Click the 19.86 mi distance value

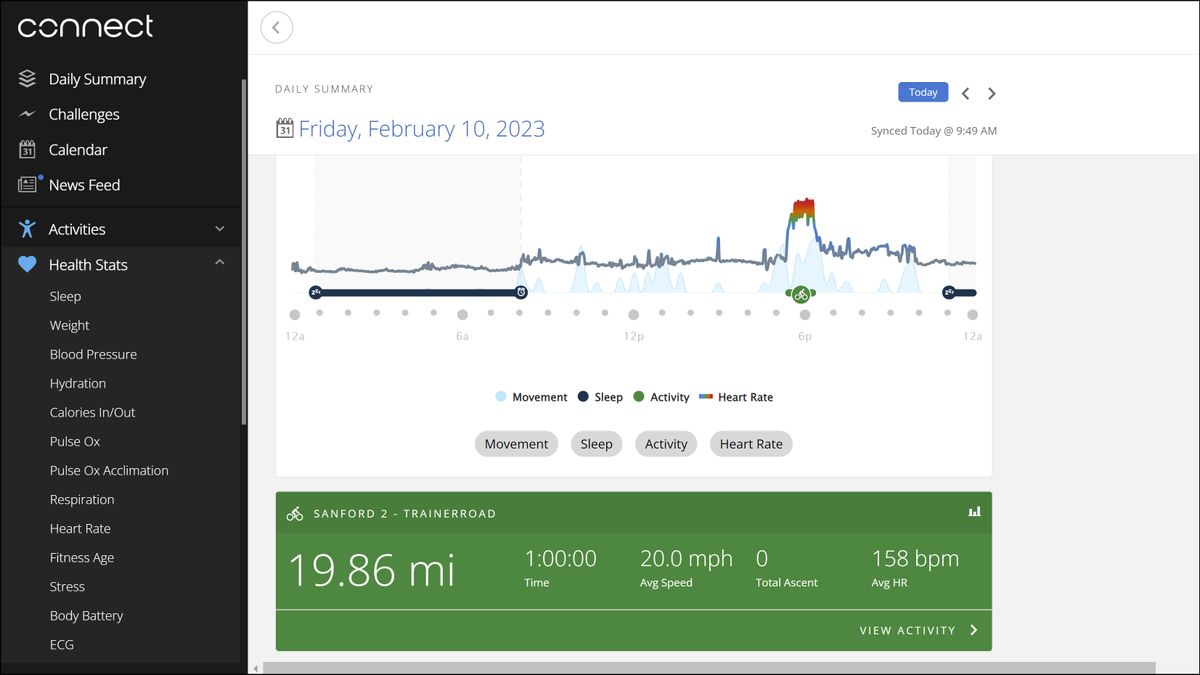(372, 570)
